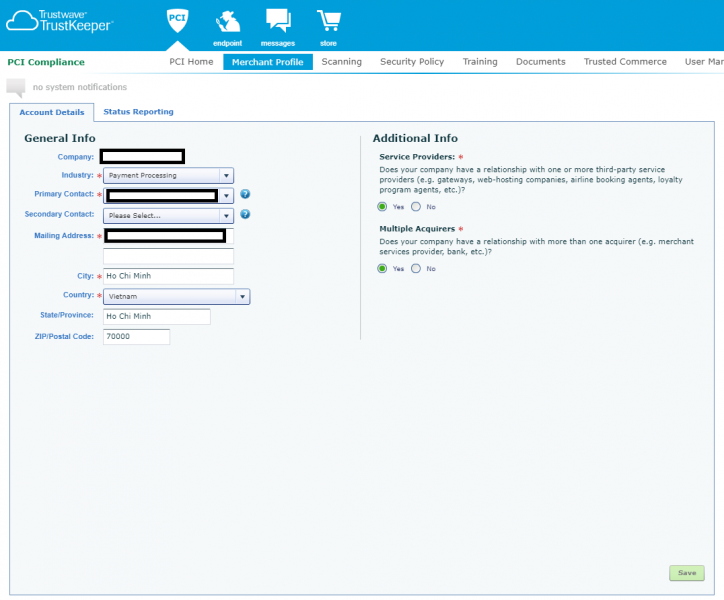Open the Industry dropdown
Viewport: 724px width, 600px height.
click(x=168, y=175)
